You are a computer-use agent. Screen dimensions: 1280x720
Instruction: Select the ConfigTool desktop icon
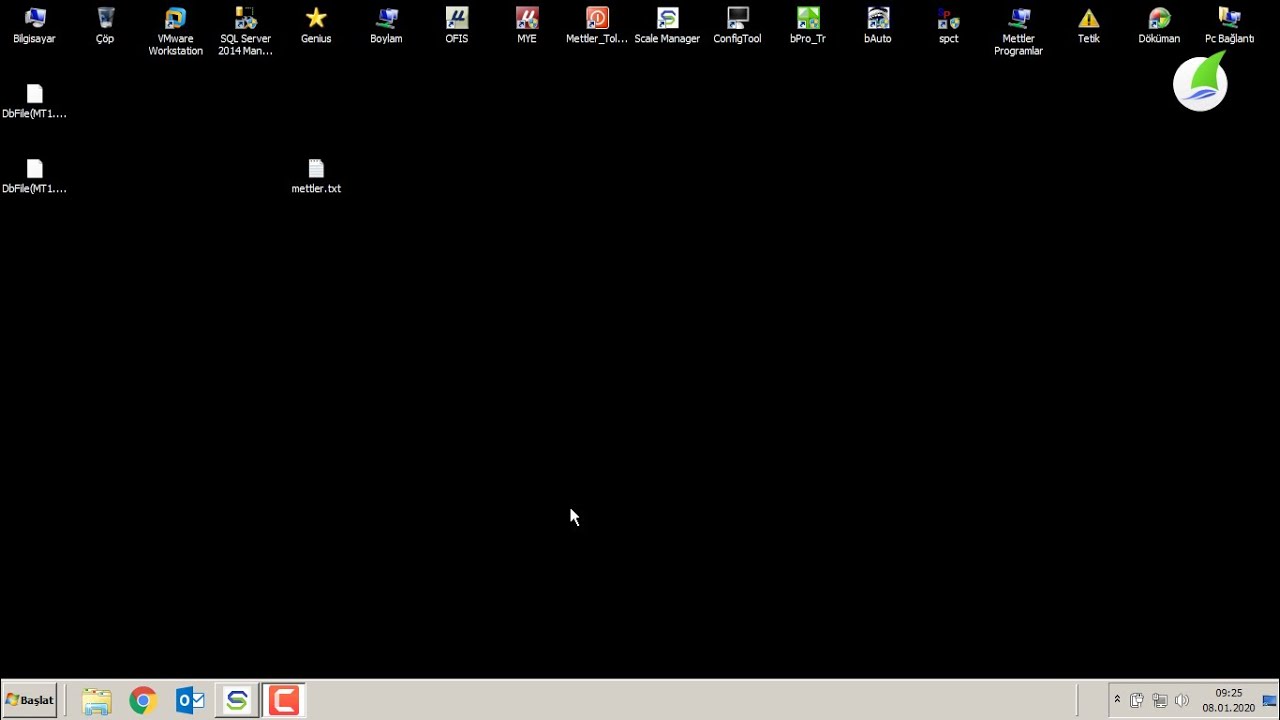click(x=737, y=26)
